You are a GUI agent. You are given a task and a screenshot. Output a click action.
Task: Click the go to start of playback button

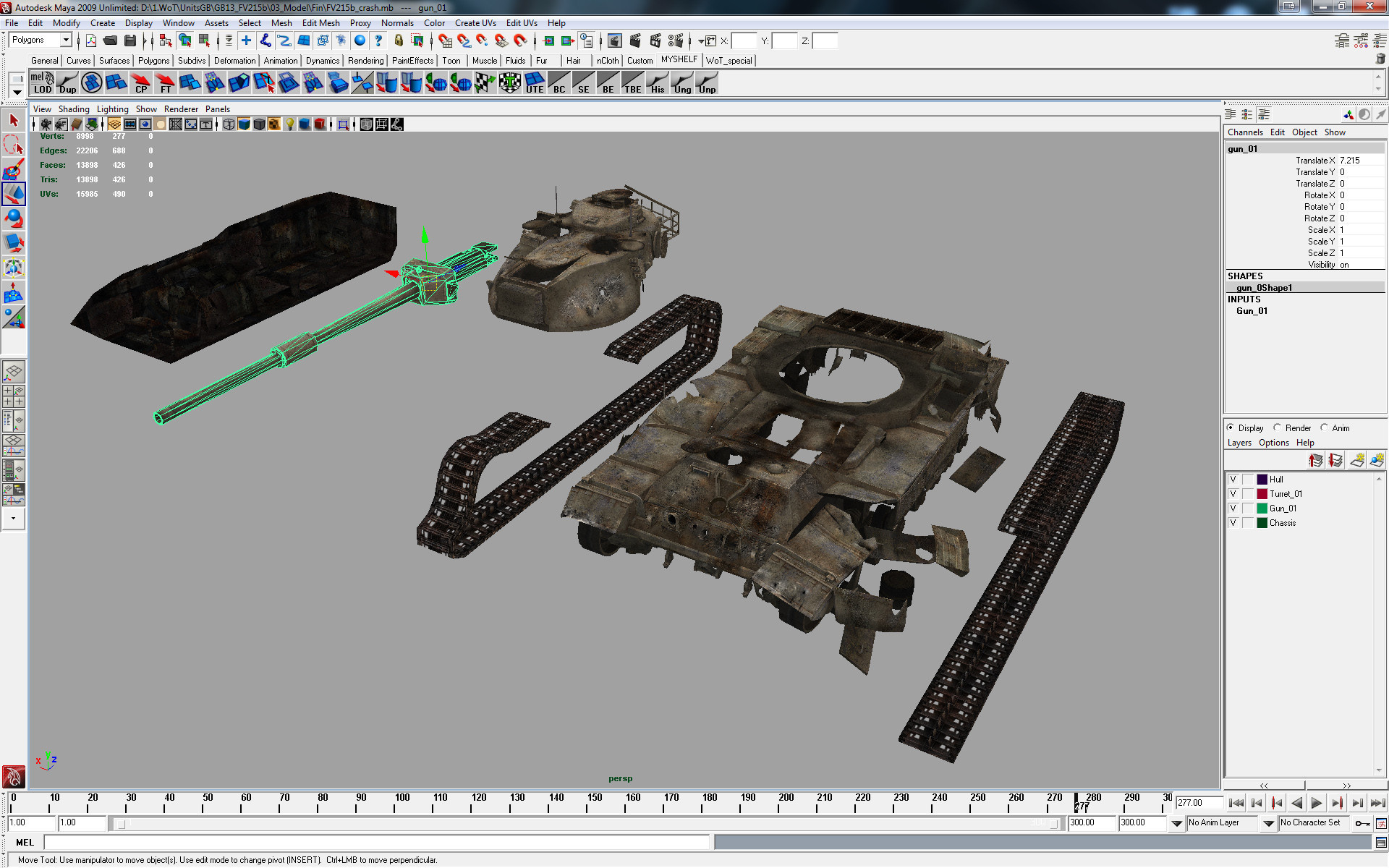[x=1236, y=803]
